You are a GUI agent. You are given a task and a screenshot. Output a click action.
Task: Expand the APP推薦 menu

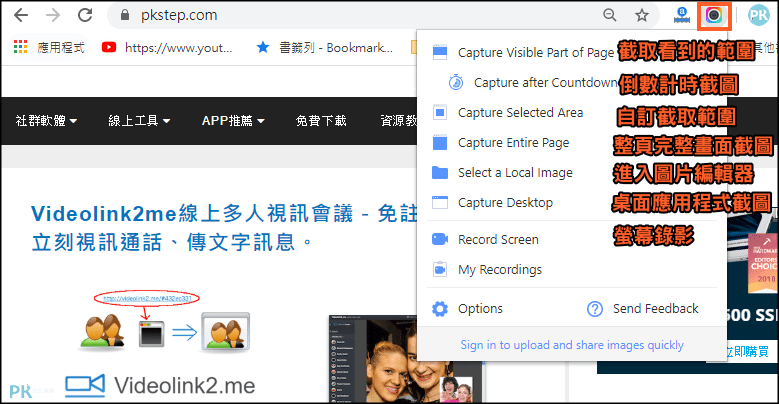[233, 121]
